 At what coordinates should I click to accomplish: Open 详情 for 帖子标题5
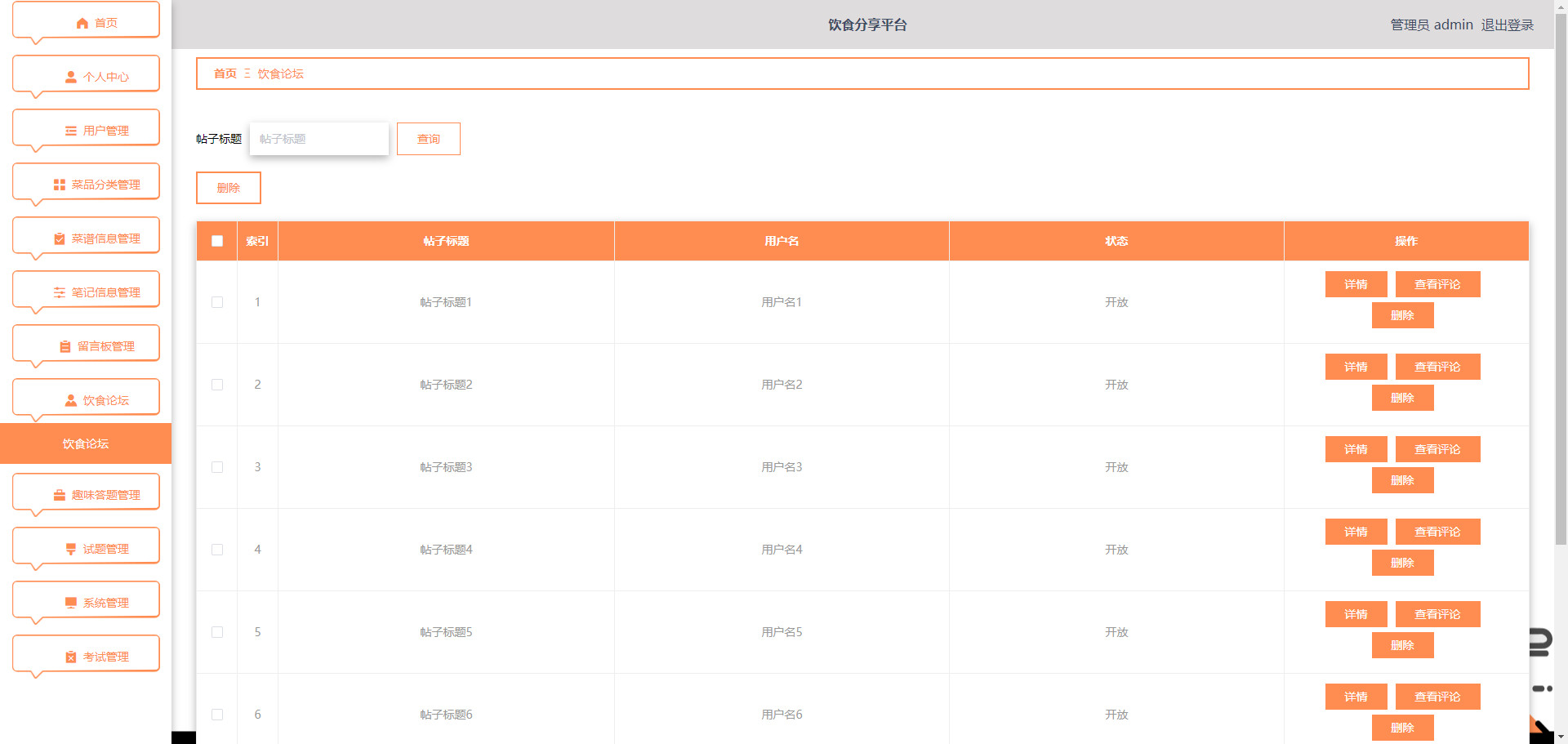[x=1356, y=614]
